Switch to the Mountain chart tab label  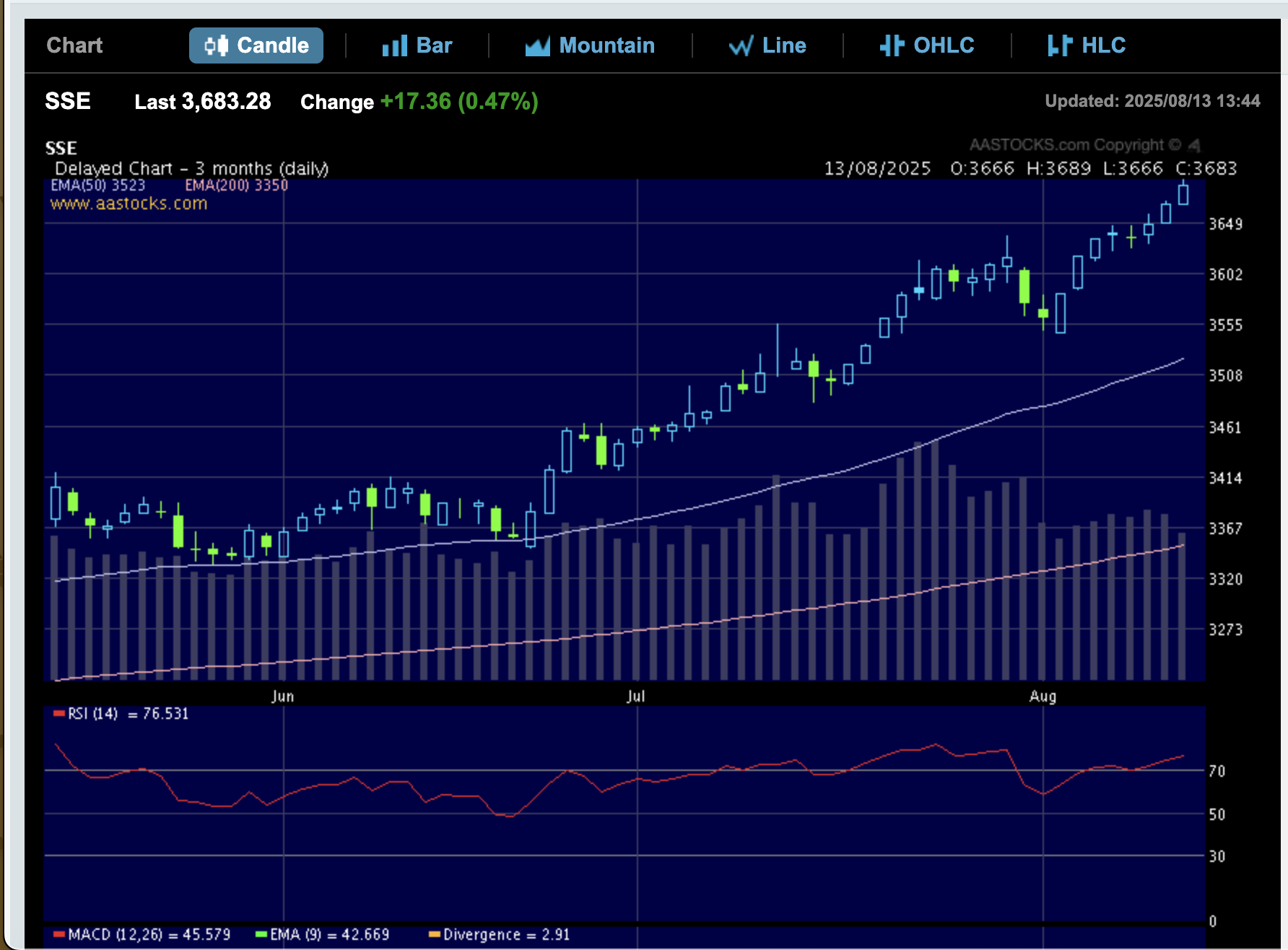[x=606, y=45]
